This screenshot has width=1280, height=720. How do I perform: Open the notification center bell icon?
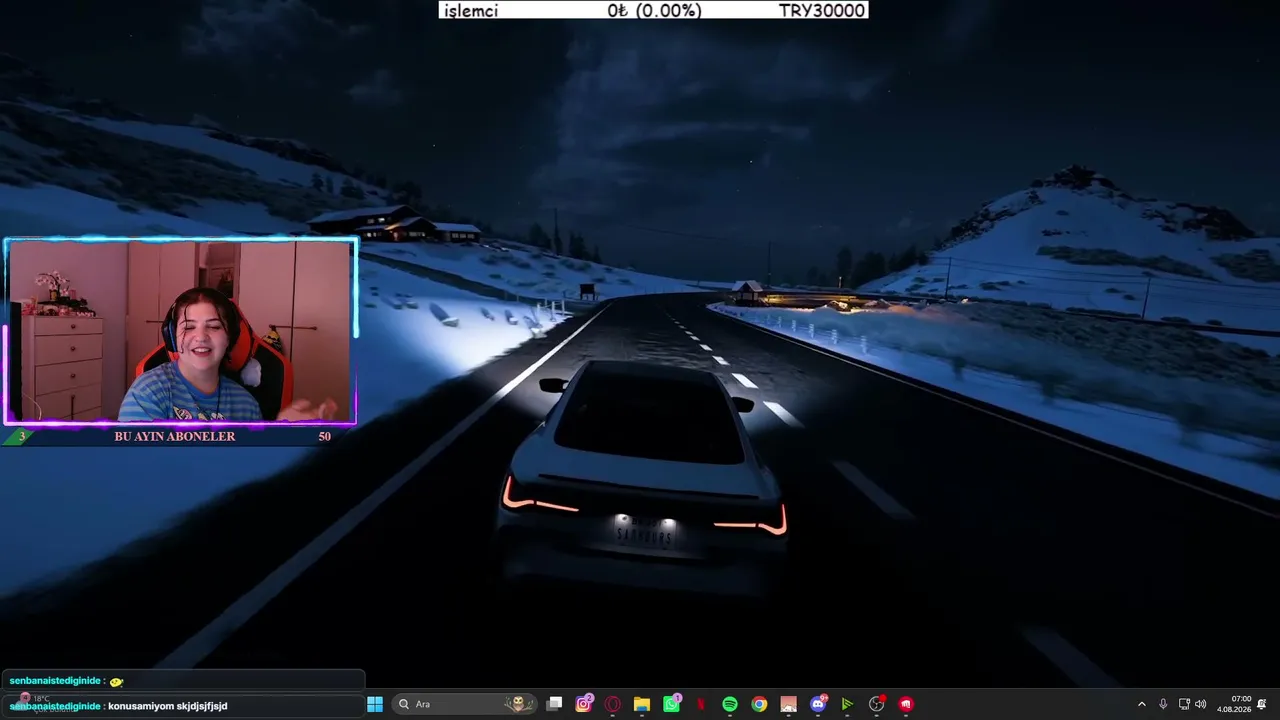coord(1262,704)
